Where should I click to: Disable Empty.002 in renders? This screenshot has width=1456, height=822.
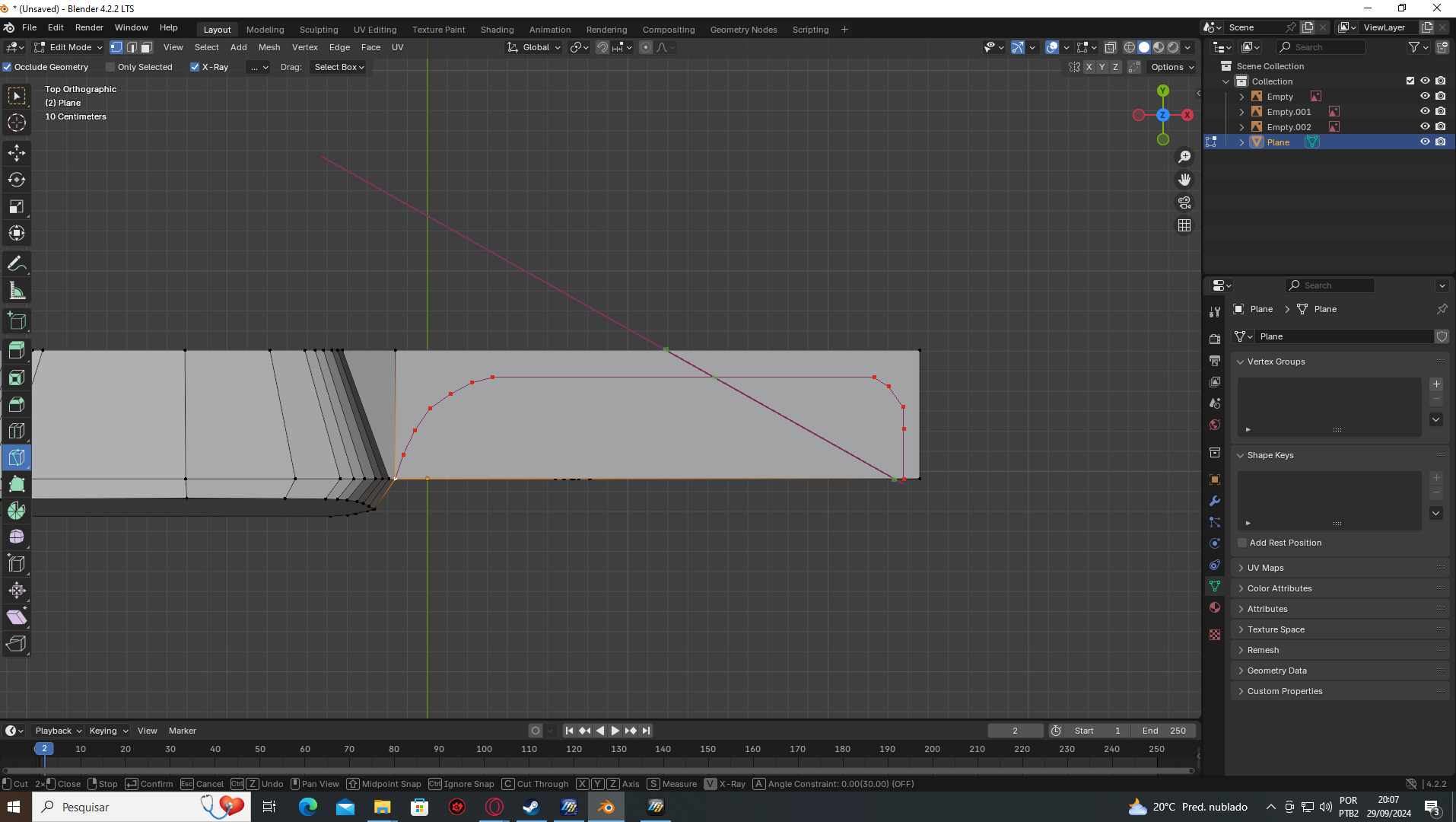pos(1441,127)
